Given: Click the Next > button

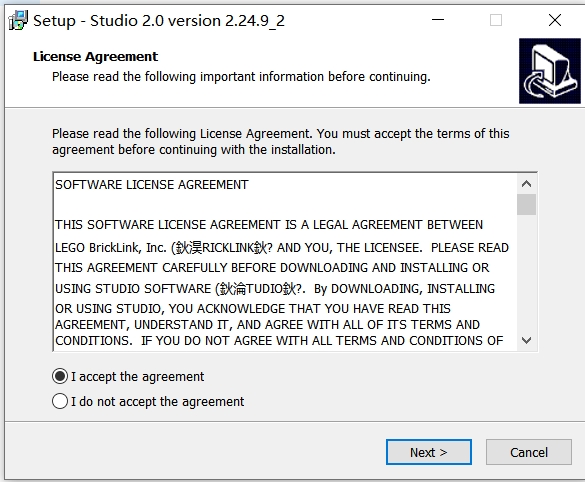Looking at the screenshot, I should (x=429, y=452).
